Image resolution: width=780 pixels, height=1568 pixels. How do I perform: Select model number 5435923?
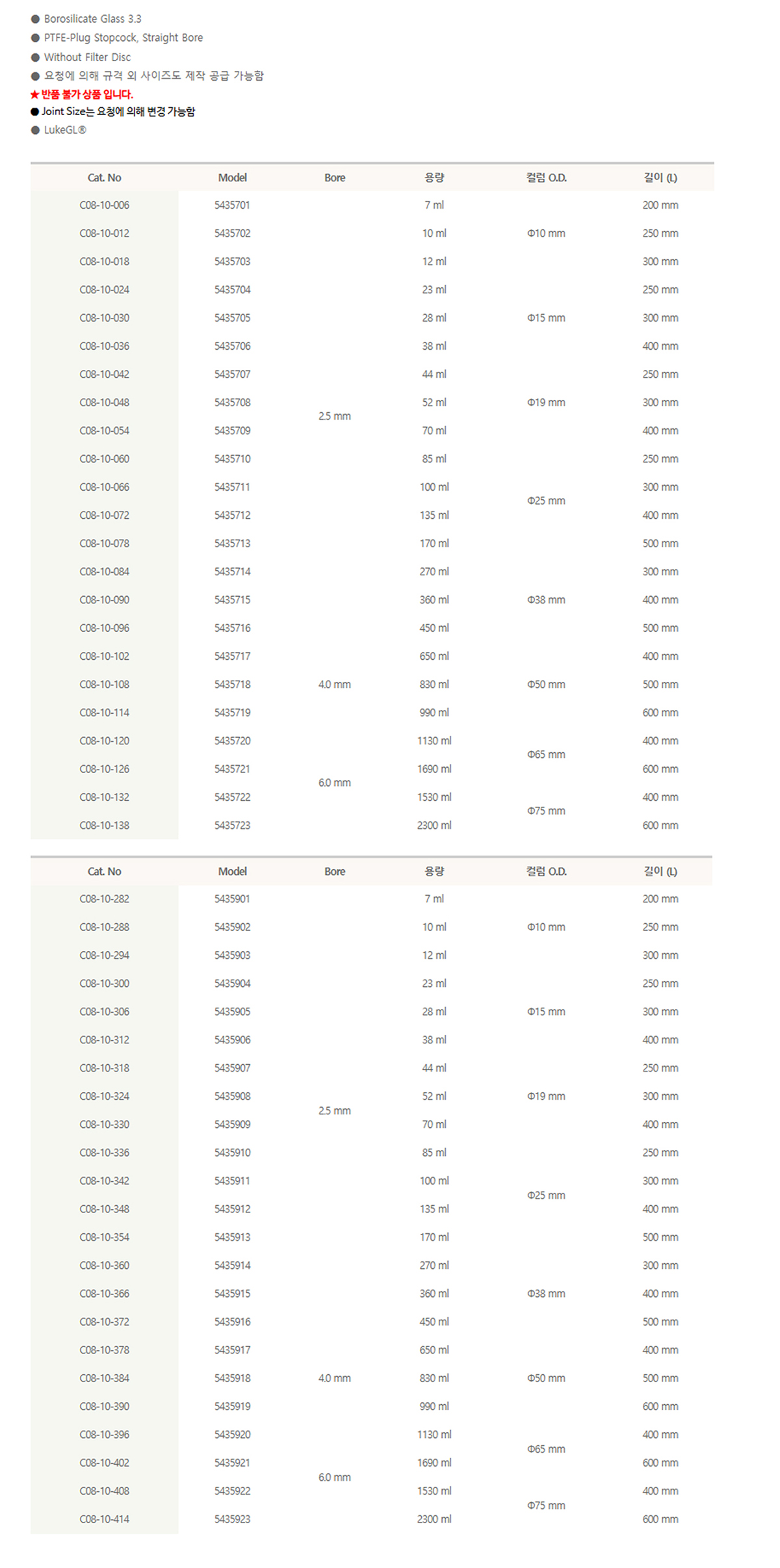point(232,1519)
